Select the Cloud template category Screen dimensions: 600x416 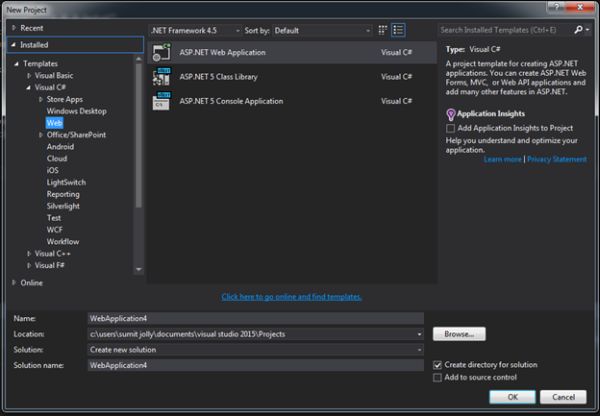click(x=57, y=159)
